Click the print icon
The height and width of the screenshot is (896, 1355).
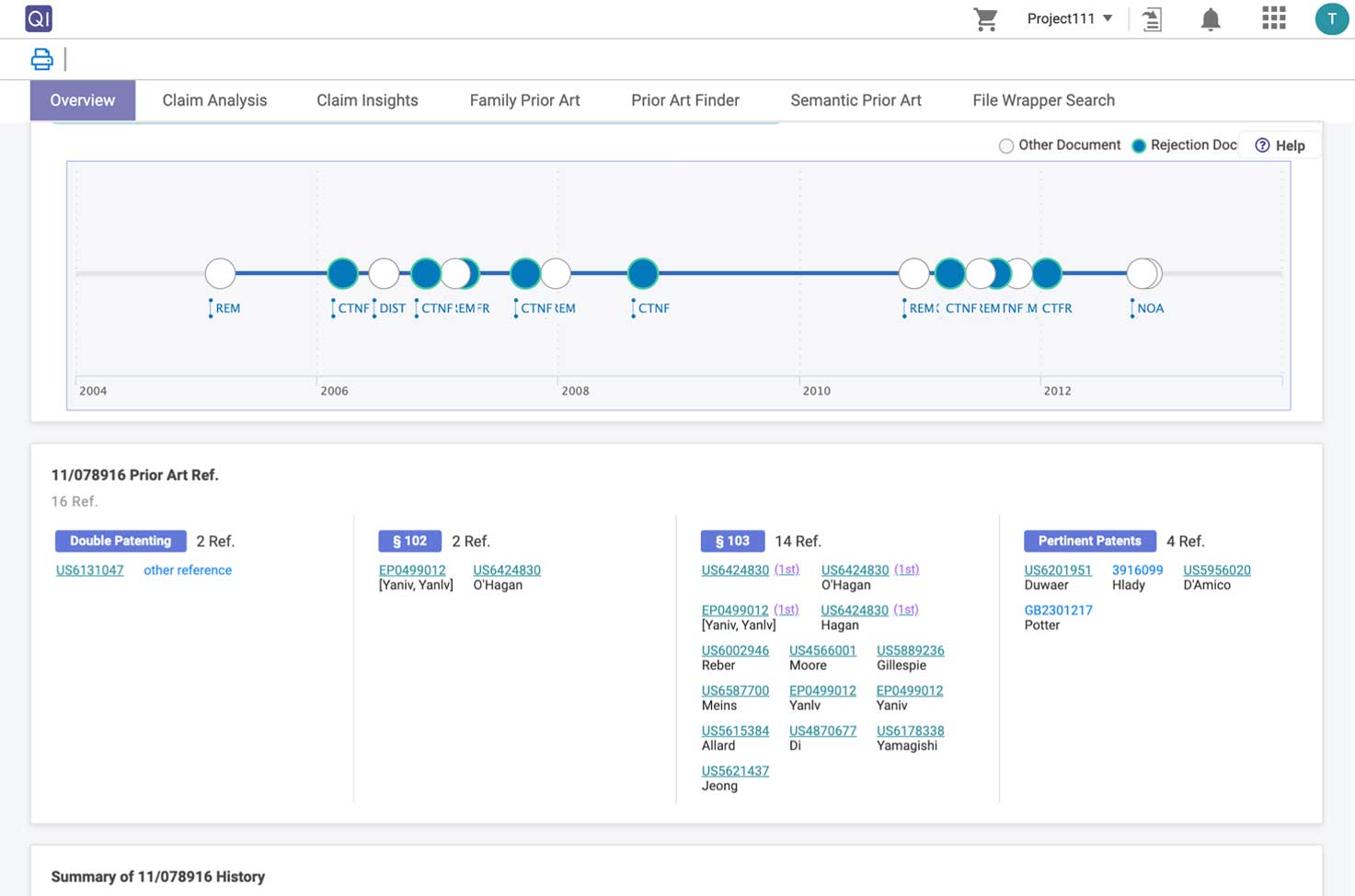coord(42,60)
